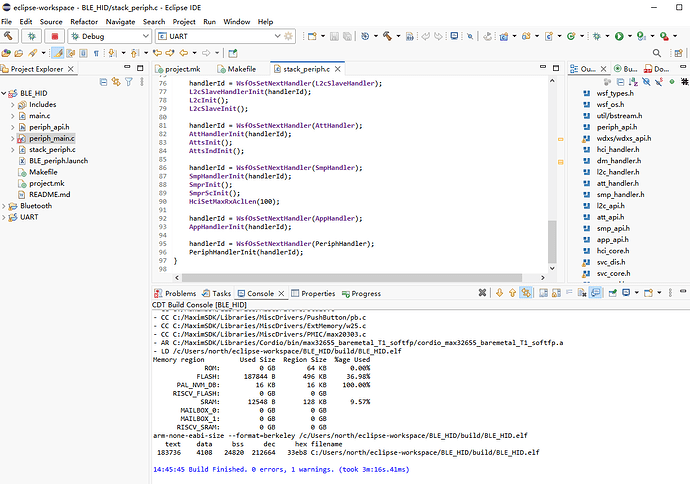Stop the launch with red square
Image resolution: width=690 pixels, height=484 pixels.
coord(55,36)
